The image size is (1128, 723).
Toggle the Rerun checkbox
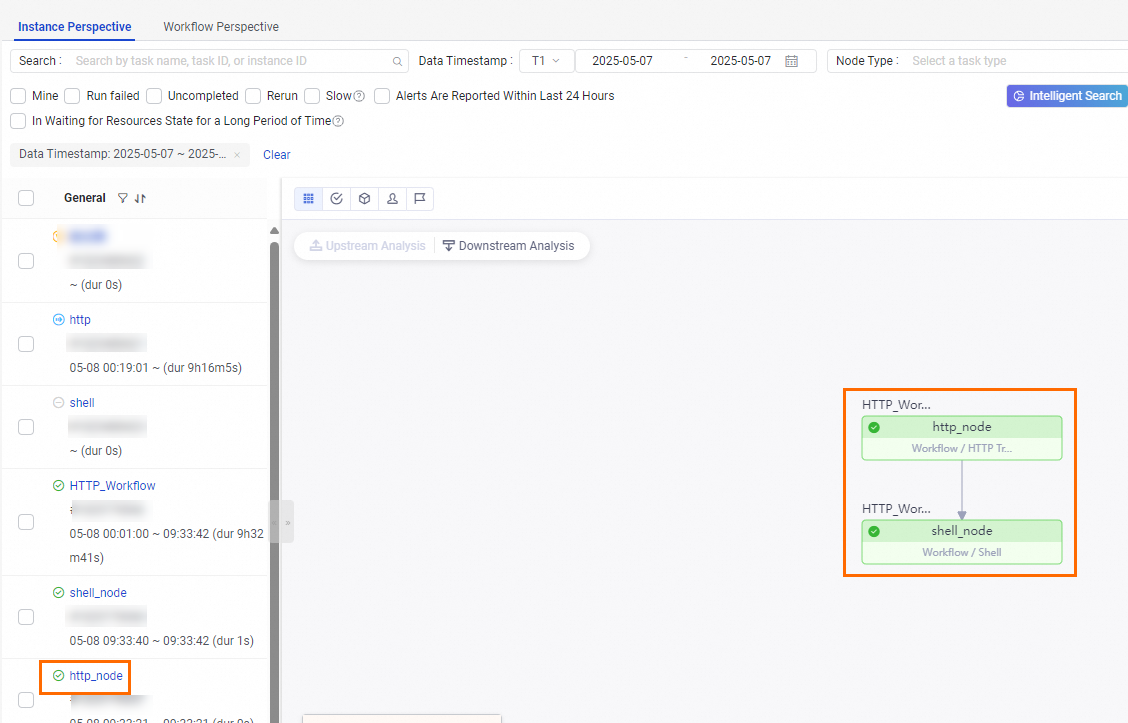click(x=253, y=96)
